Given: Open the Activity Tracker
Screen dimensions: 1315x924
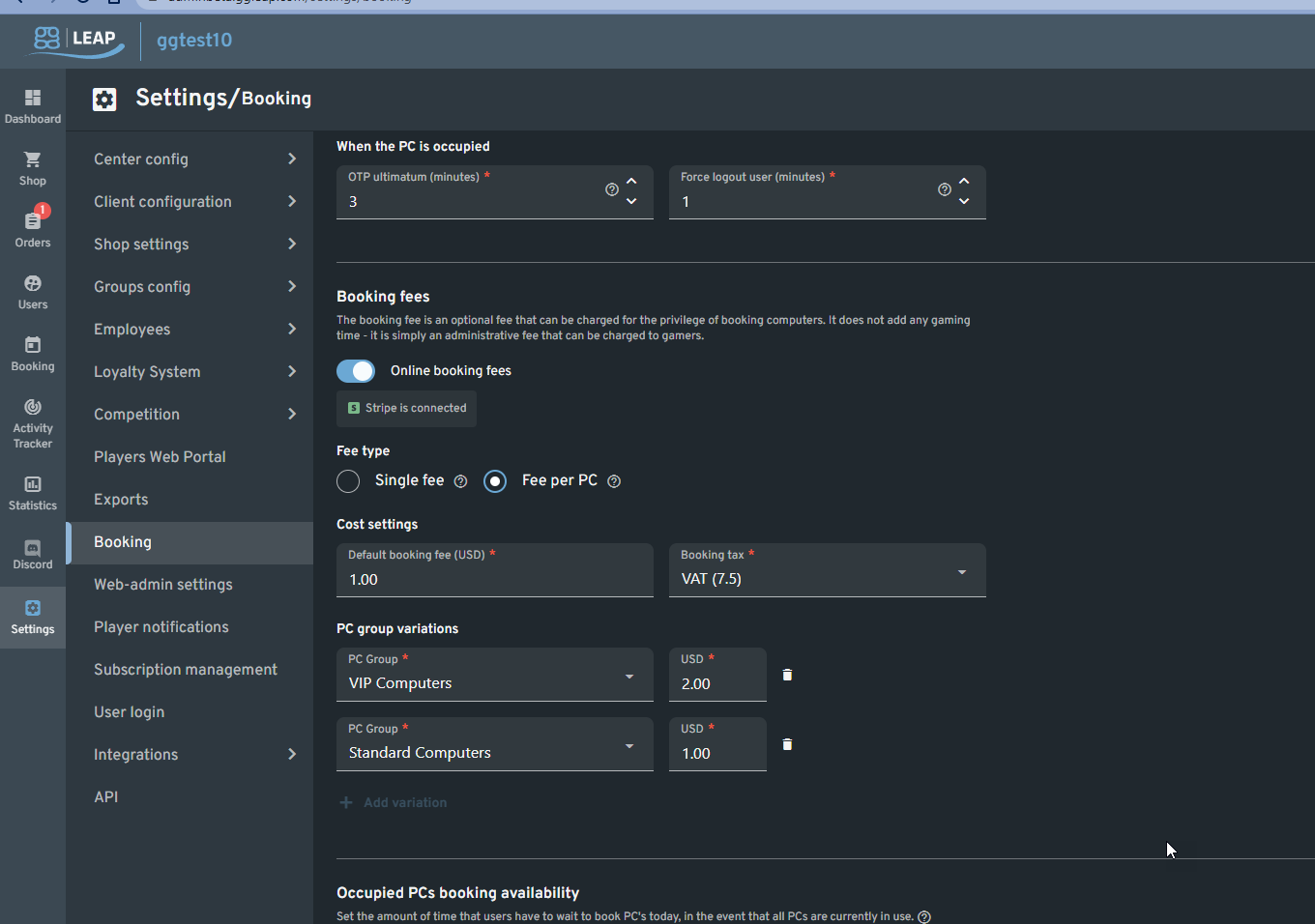Looking at the screenshot, I should (x=32, y=422).
